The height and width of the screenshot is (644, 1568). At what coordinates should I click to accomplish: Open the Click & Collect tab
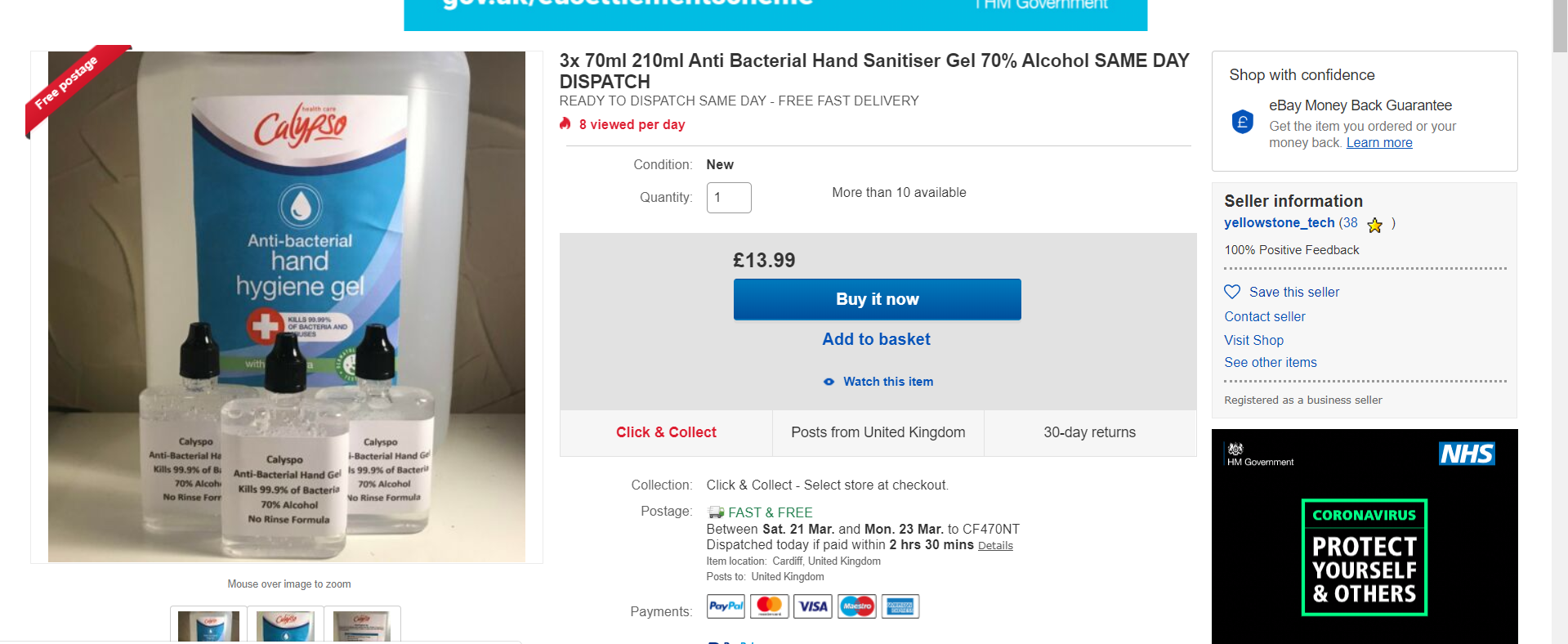tap(666, 432)
